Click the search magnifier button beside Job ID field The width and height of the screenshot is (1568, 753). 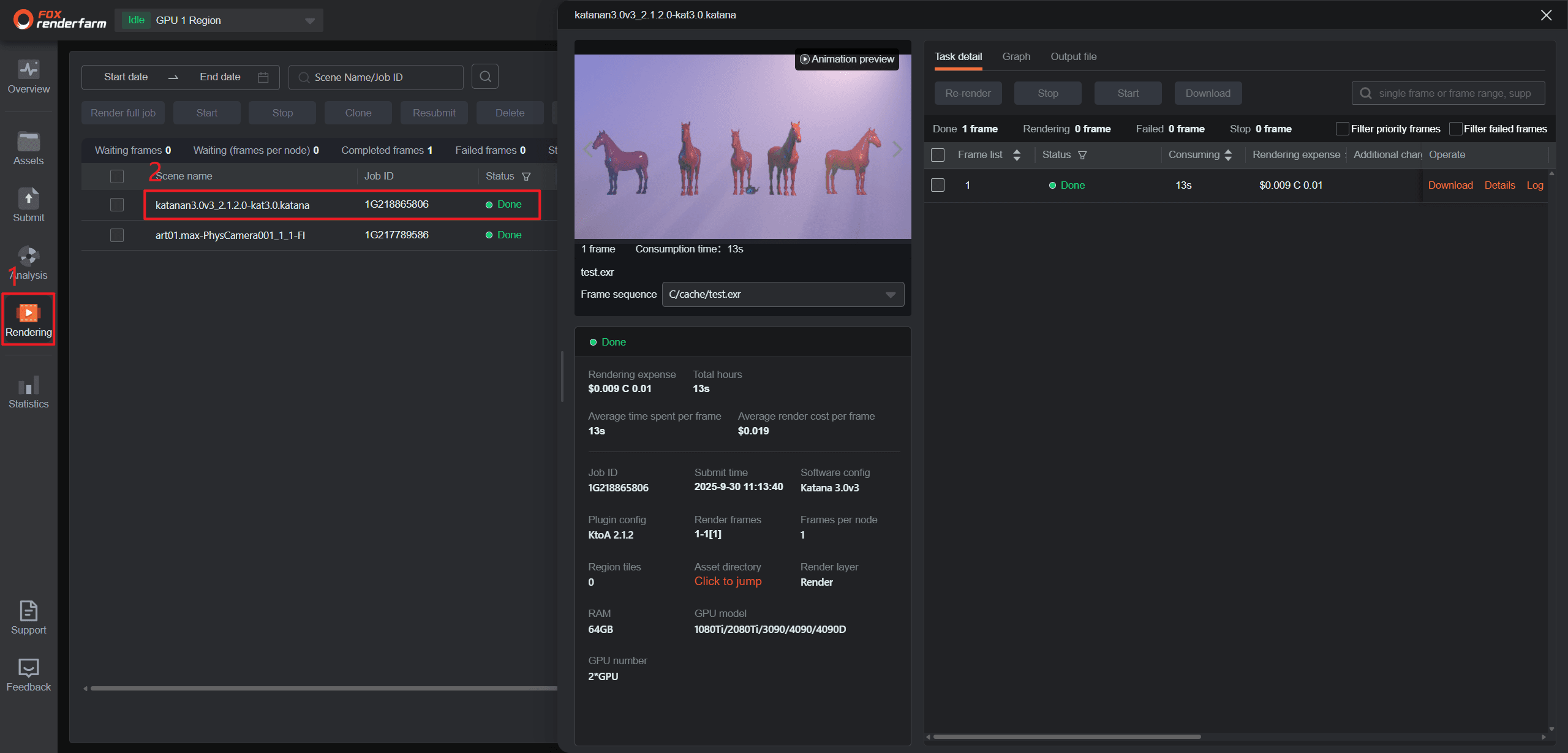click(485, 77)
